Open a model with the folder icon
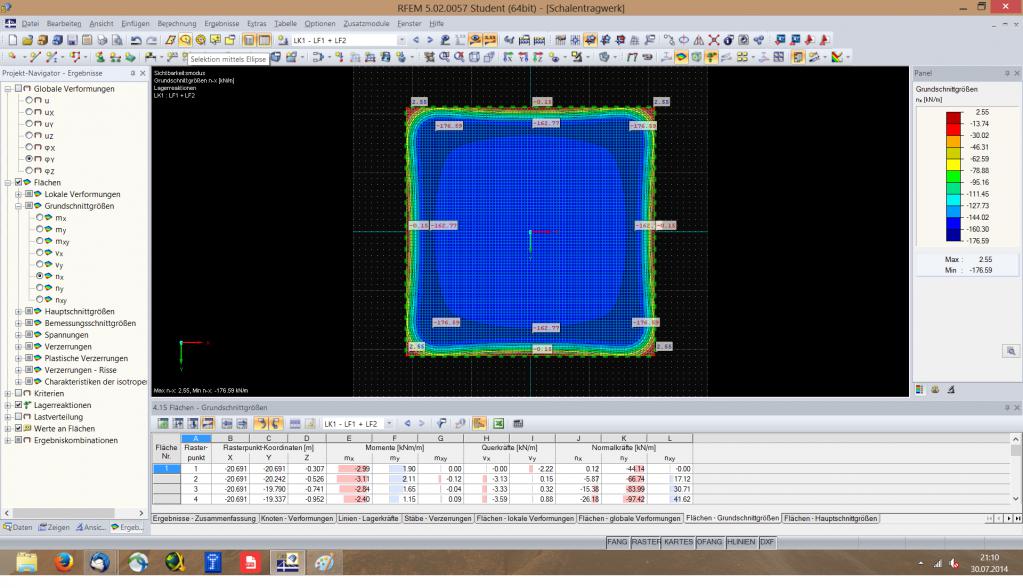The height and width of the screenshot is (588, 1023). pos(27,40)
